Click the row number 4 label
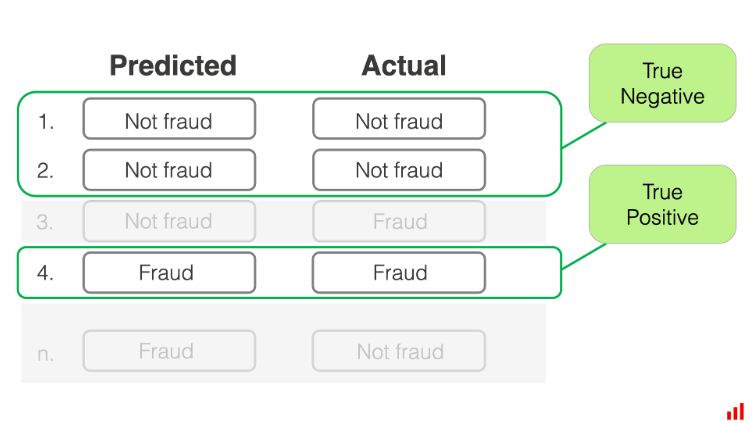 click(46, 273)
